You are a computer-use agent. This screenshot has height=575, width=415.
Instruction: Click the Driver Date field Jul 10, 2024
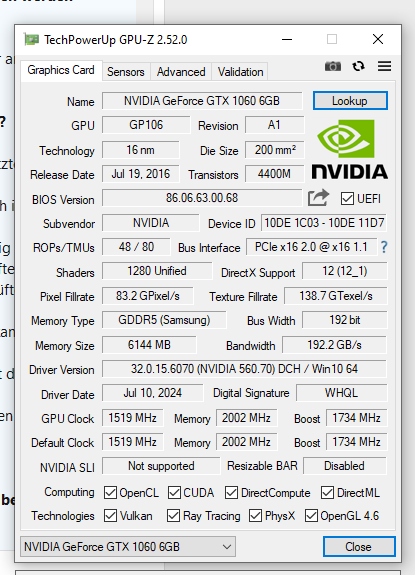[153, 393]
